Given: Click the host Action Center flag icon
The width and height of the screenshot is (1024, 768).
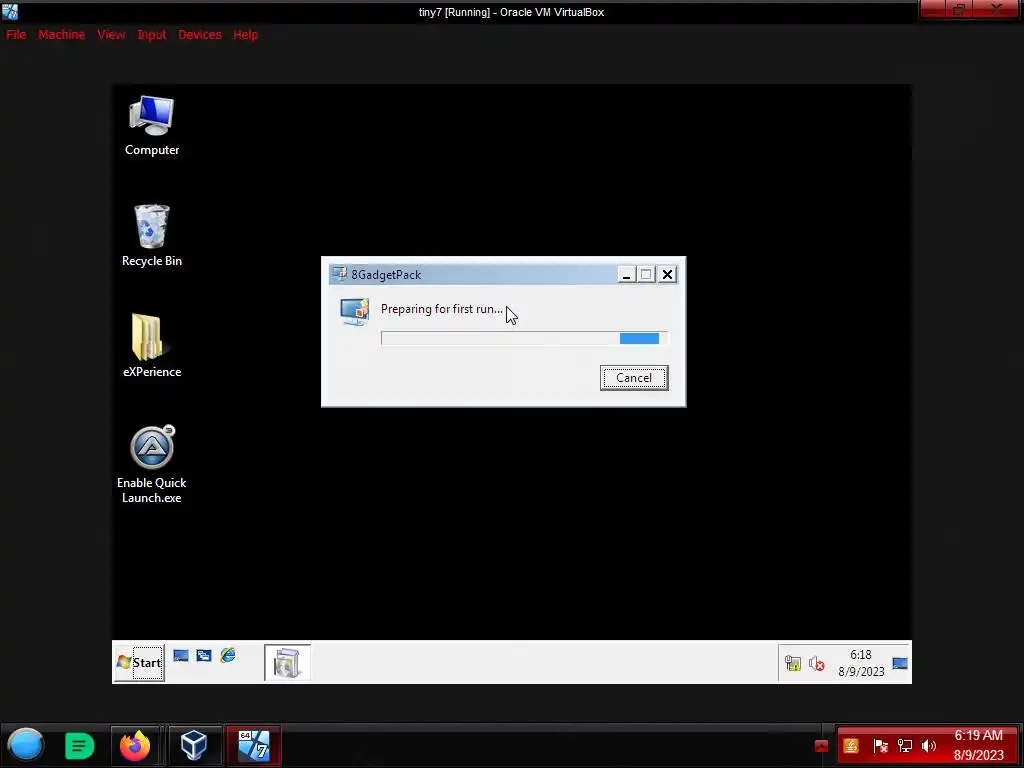Looking at the screenshot, I should pyautogui.click(x=880, y=746).
